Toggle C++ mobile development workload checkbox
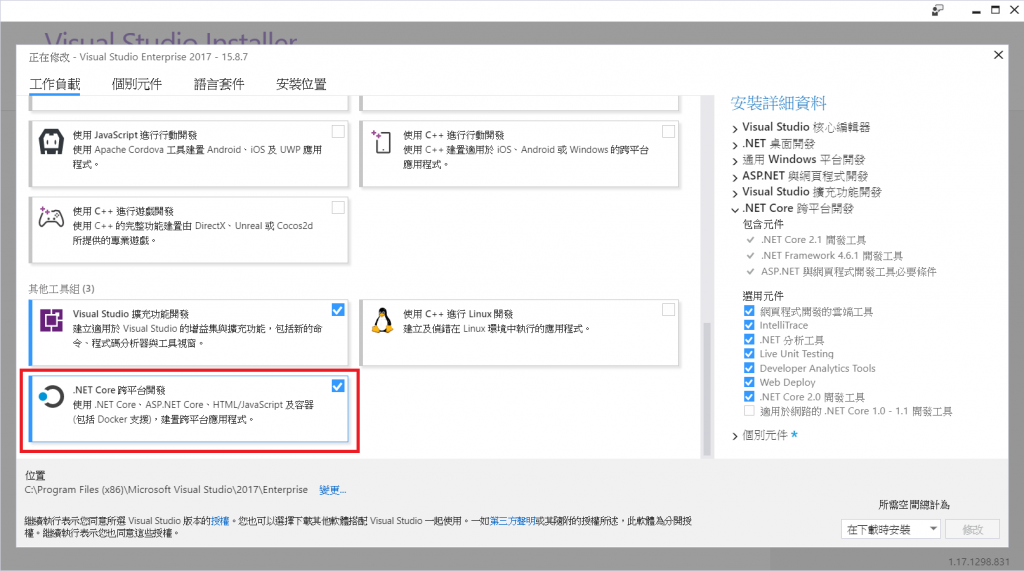The width and height of the screenshot is (1024, 571). [x=669, y=131]
